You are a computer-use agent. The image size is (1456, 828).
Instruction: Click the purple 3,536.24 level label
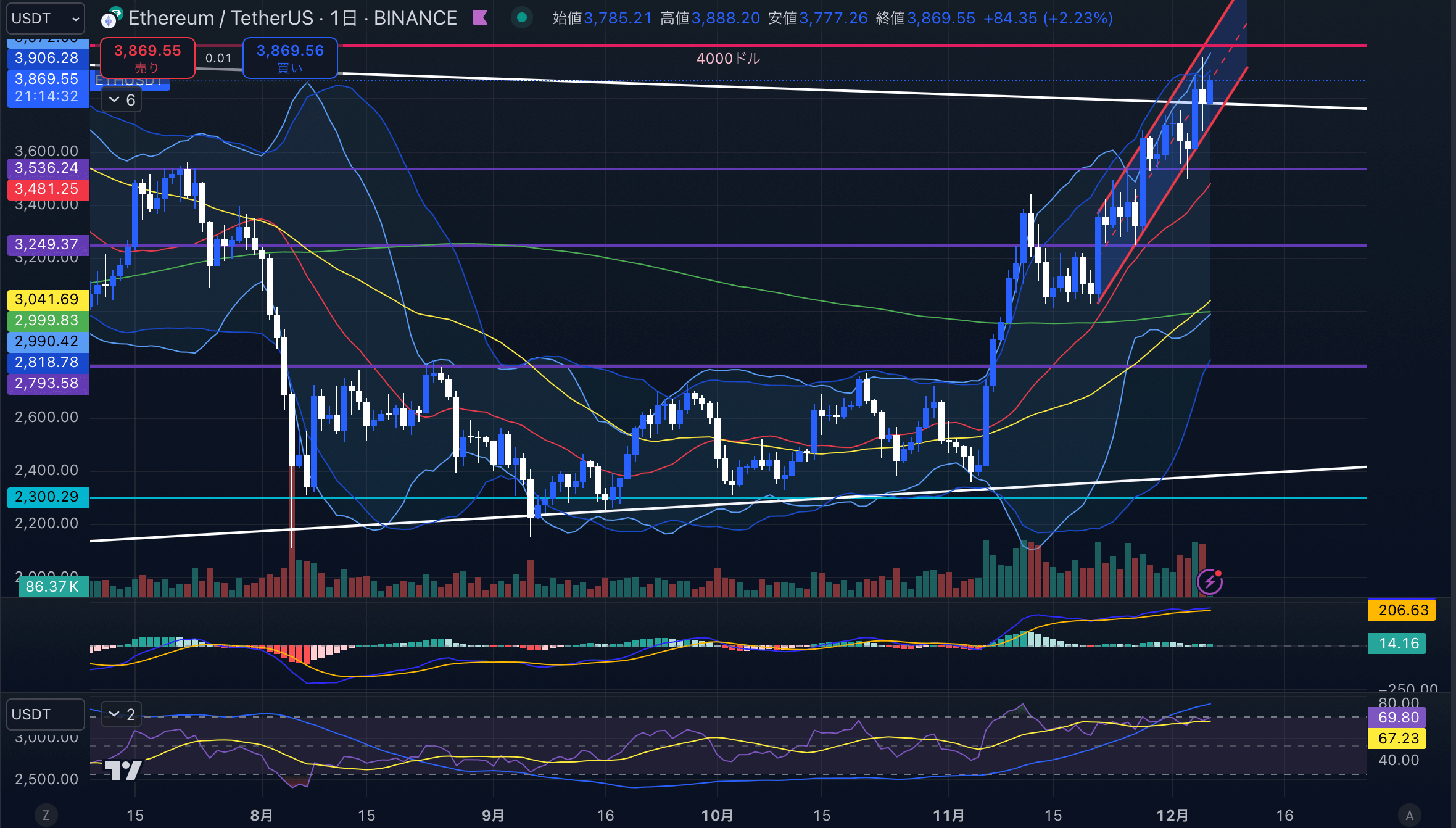tap(48, 168)
